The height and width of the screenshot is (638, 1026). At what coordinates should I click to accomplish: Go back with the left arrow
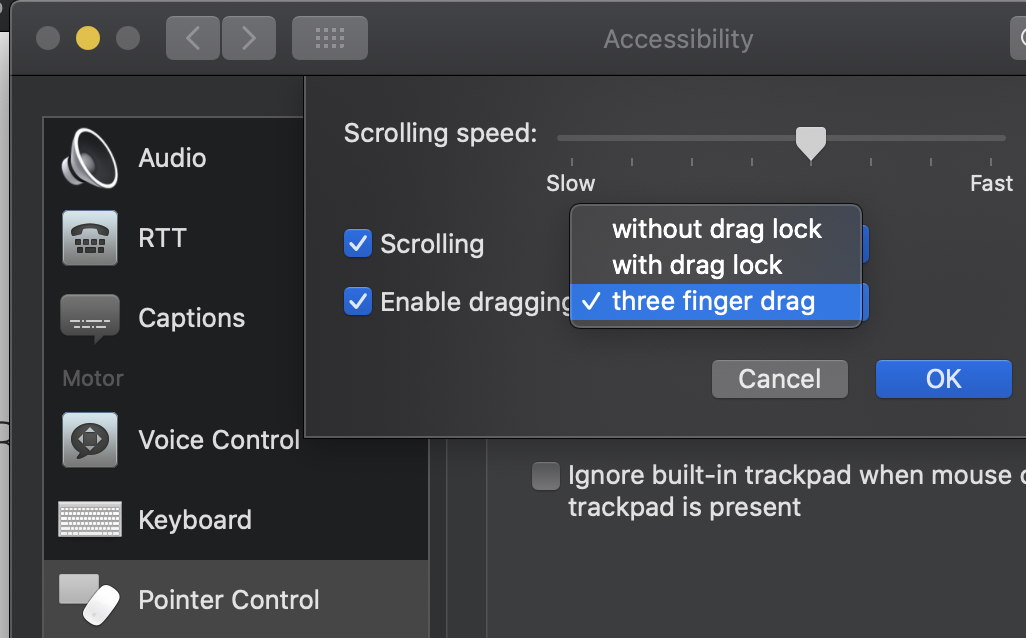click(193, 39)
